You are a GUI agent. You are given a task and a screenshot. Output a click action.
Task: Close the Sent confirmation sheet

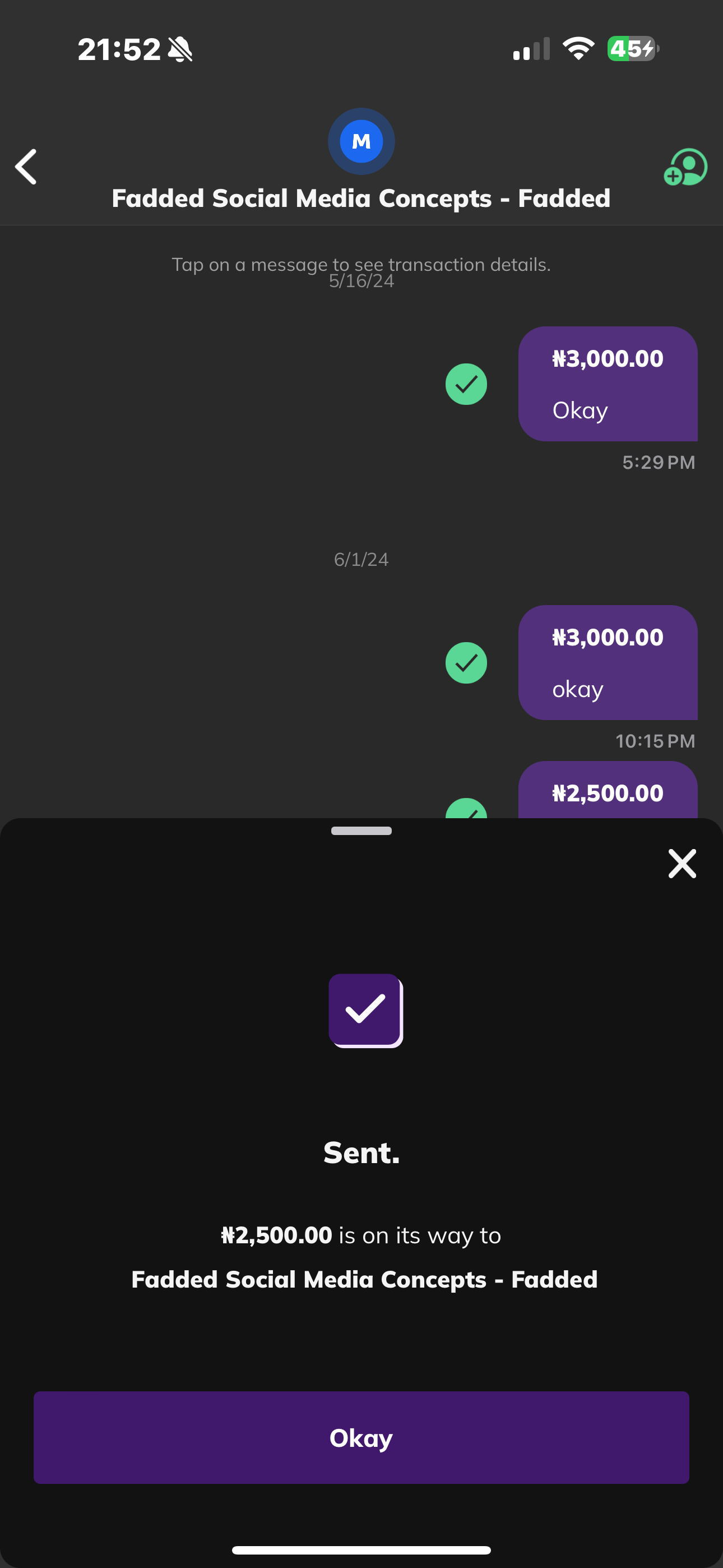682,863
